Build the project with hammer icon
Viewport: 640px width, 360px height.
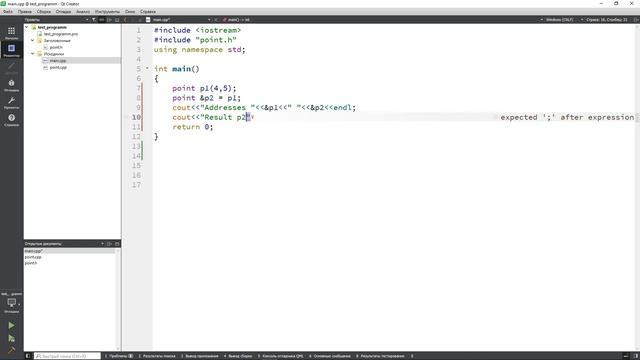coord(11,350)
